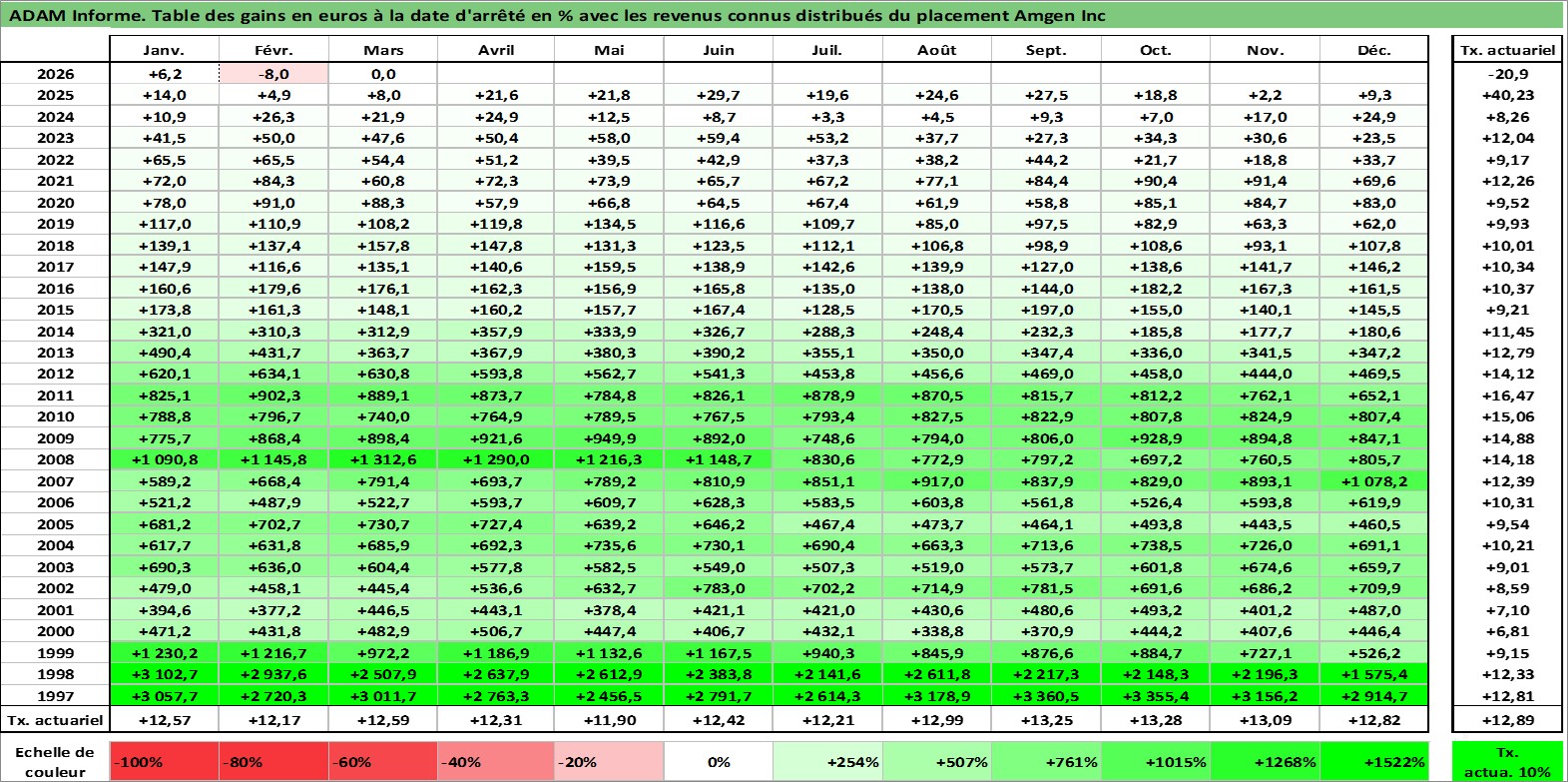1568x782 pixels.
Task: Click the +1 312,6 cell for March 2008
Action: point(383,459)
